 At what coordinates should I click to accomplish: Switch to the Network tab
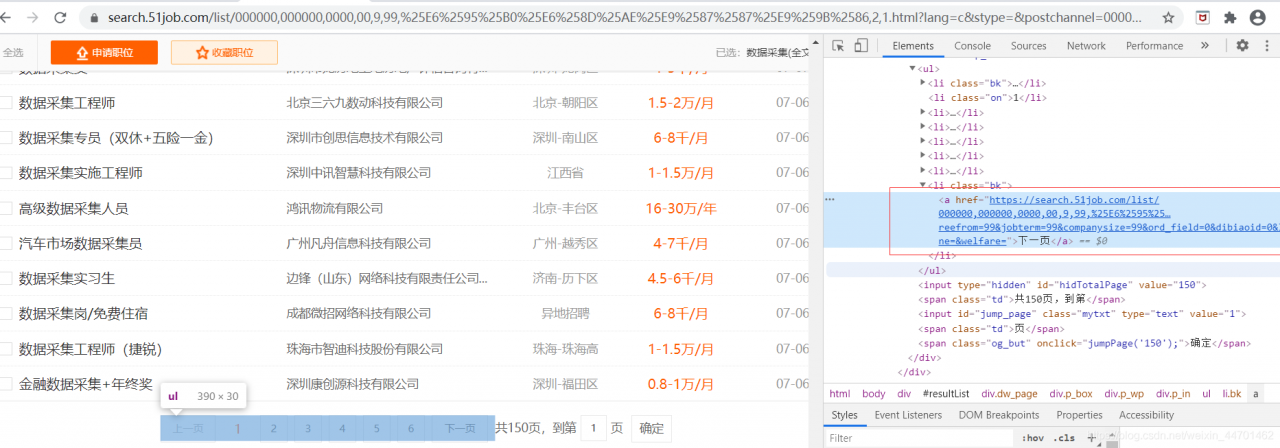(x=1086, y=46)
